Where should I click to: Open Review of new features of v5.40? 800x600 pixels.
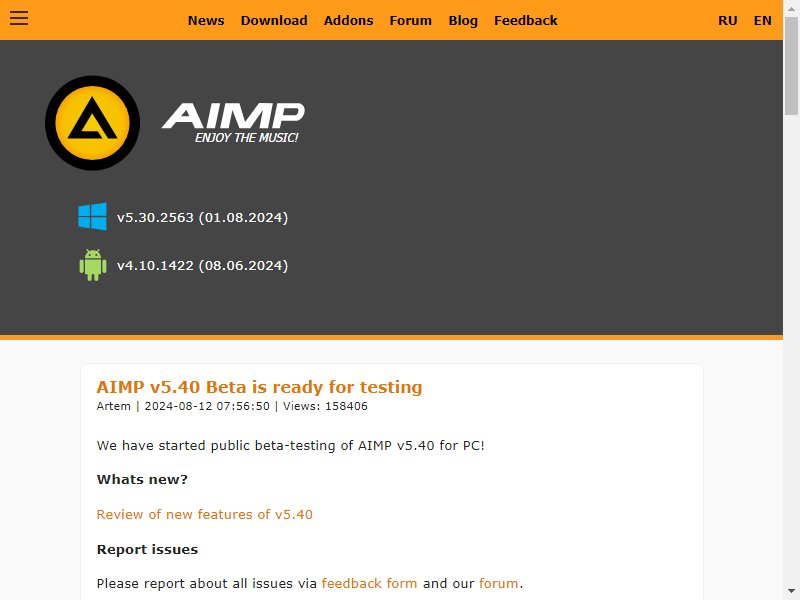205,514
